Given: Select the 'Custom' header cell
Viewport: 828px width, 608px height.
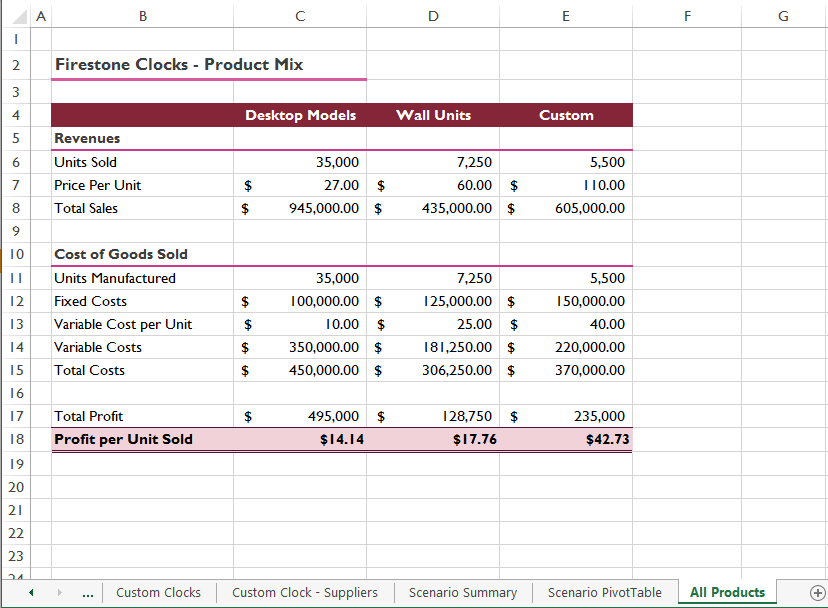Looking at the screenshot, I should click(566, 115).
